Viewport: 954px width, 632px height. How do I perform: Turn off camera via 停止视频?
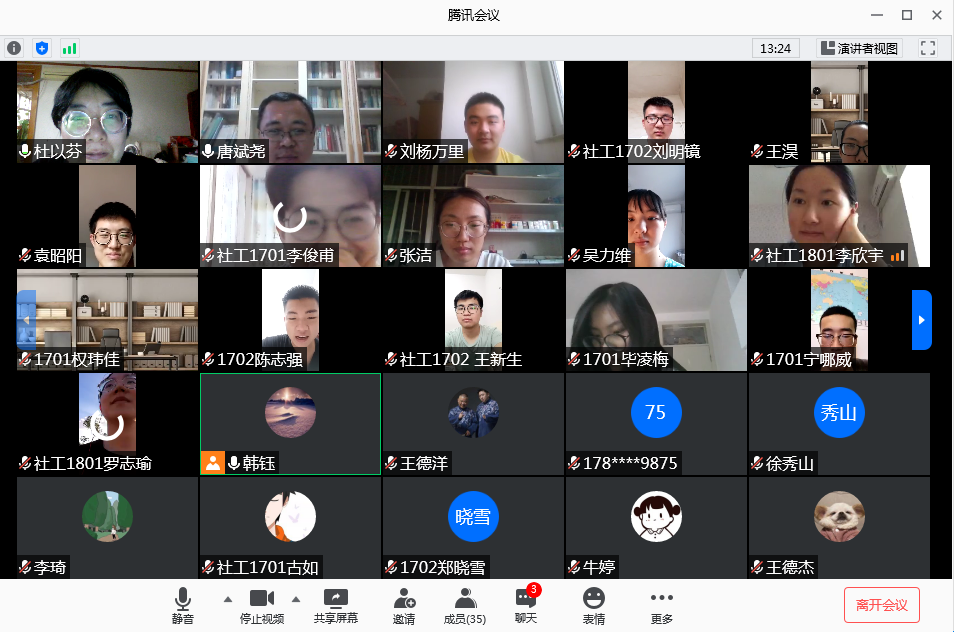click(261, 604)
